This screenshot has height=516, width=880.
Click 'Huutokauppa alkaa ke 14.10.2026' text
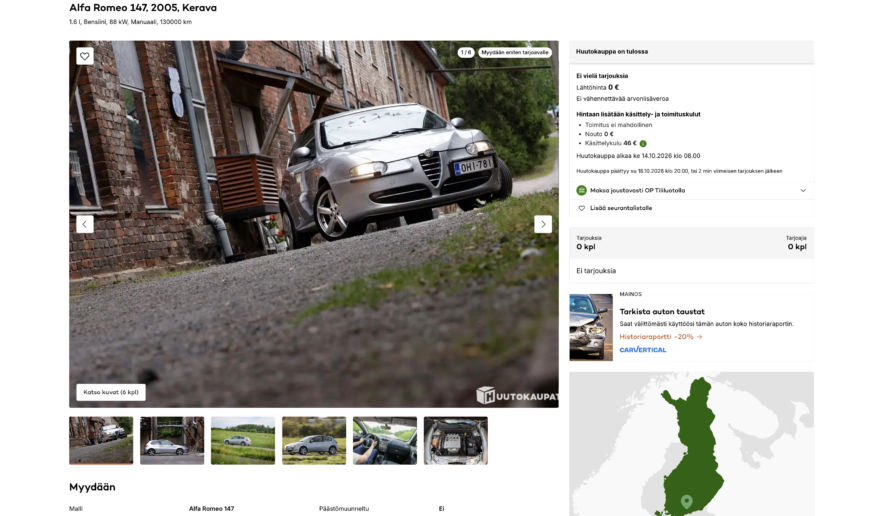(x=638, y=156)
